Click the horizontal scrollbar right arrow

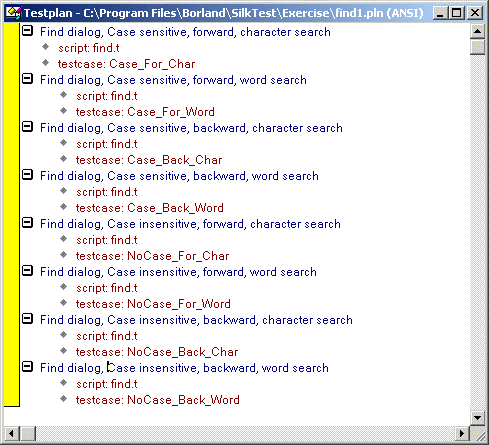pos(462,433)
